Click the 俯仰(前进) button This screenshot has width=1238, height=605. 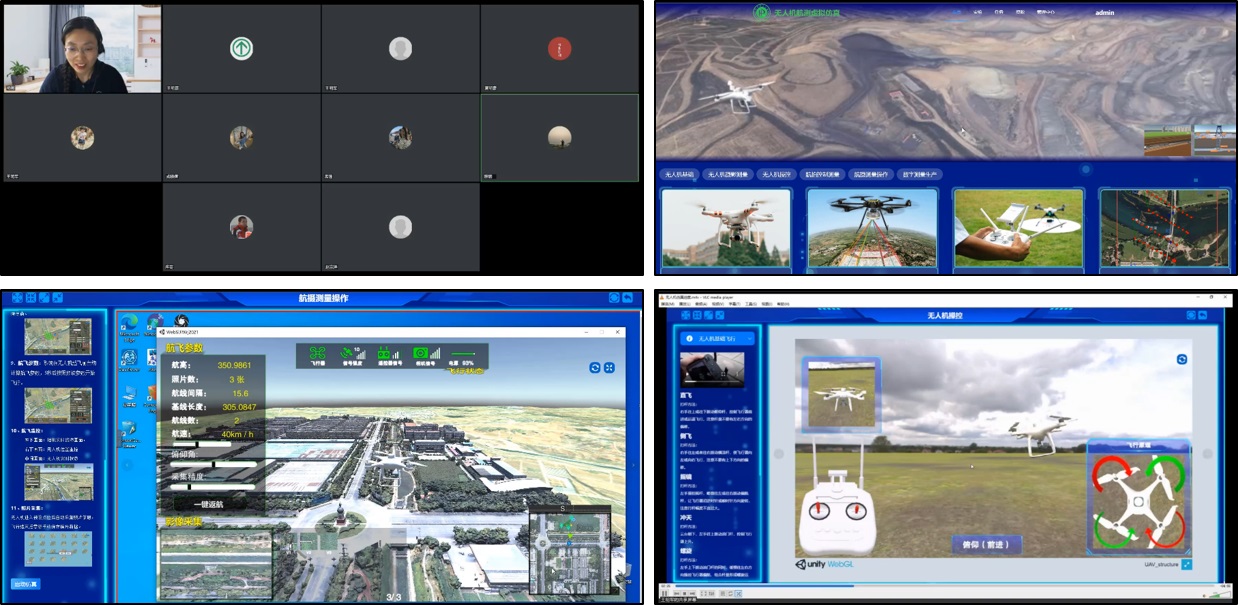[x=987, y=545]
